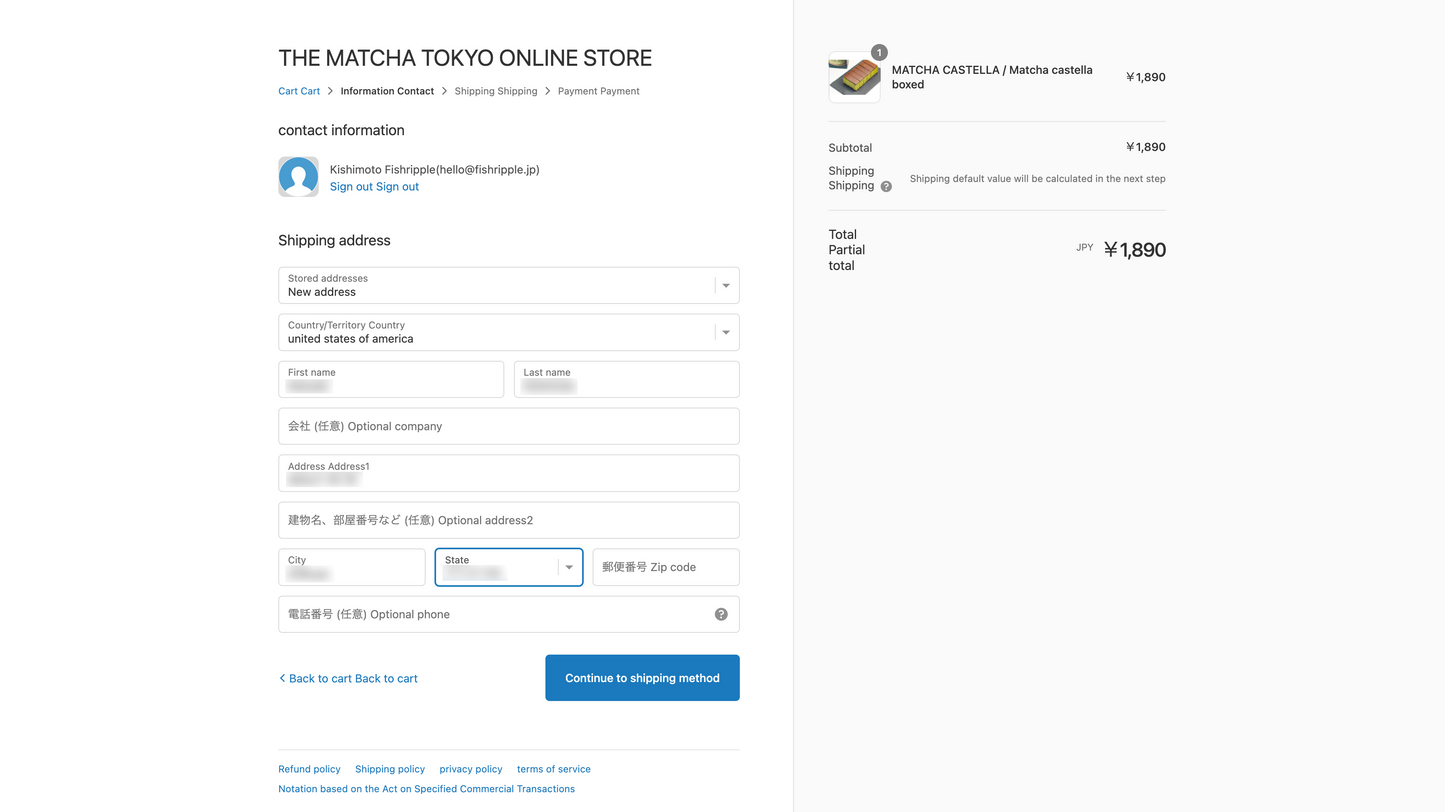The image size is (1445, 812).
Task: Open the Shipping policy footer link
Action: (x=390, y=769)
